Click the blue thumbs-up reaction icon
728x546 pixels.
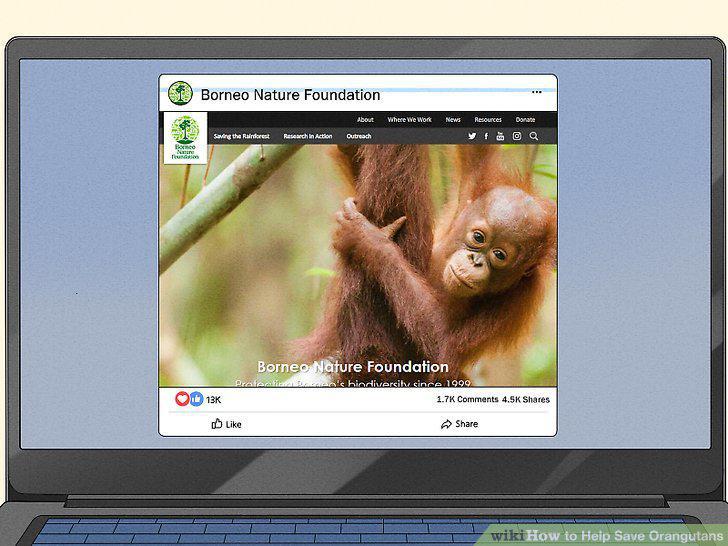pos(196,399)
